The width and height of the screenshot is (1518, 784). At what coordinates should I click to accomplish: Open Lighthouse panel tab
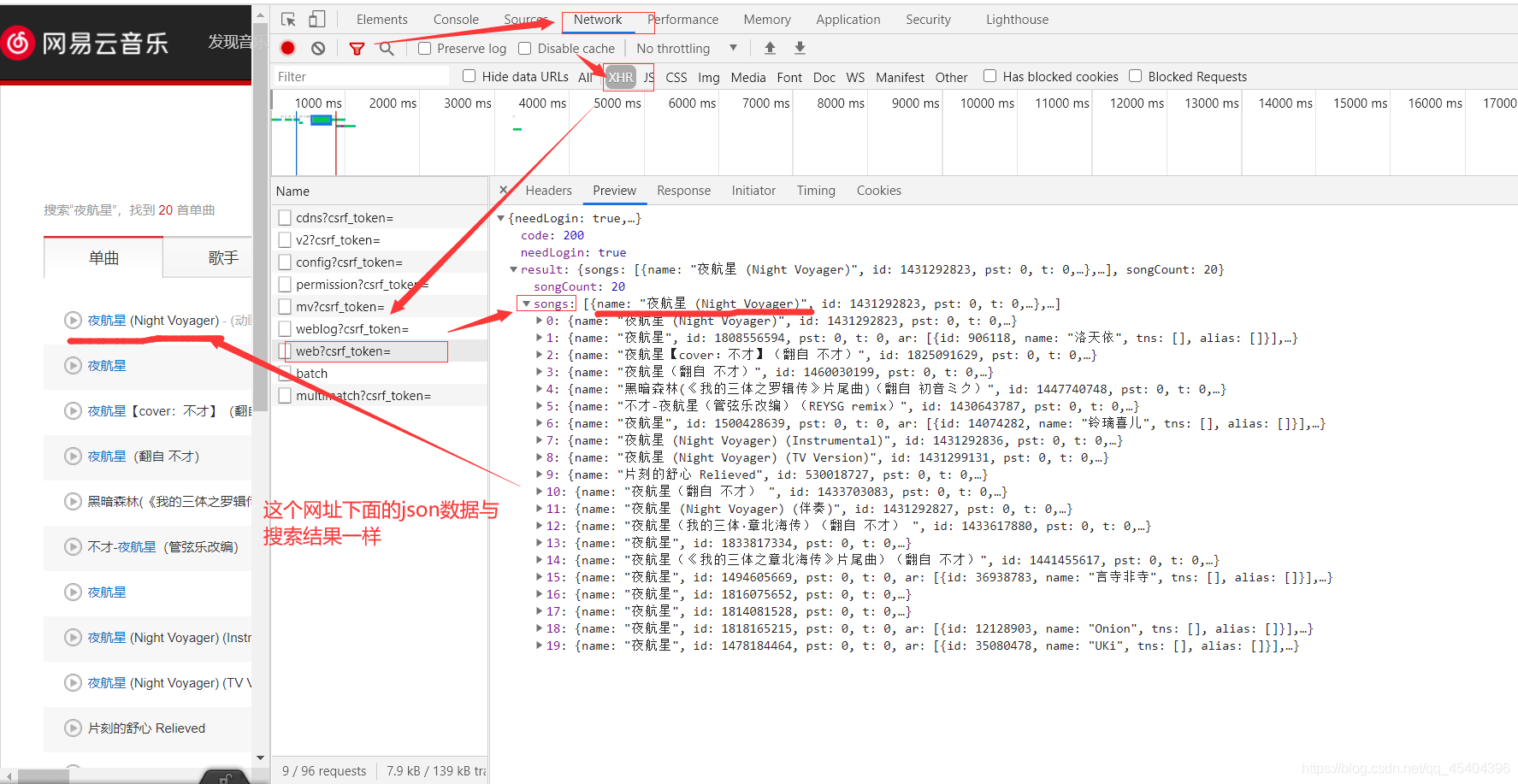(1017, 20)
